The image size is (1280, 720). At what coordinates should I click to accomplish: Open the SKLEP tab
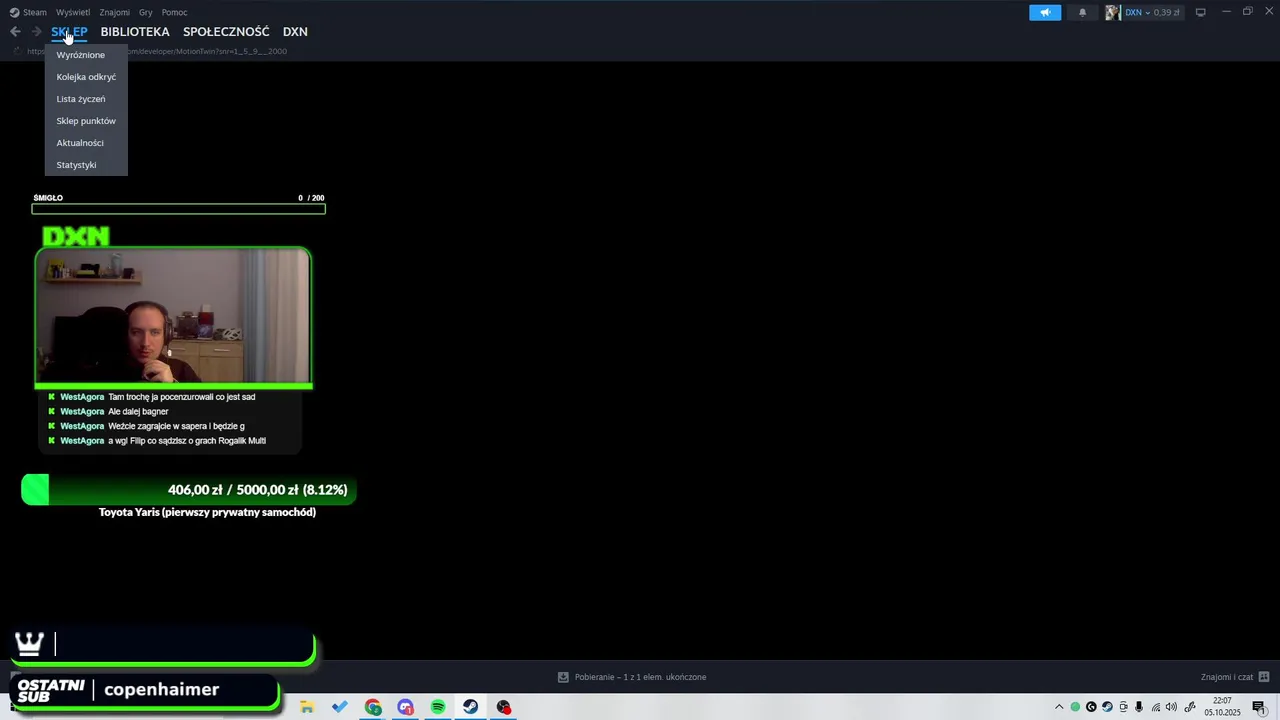(69, 32)
